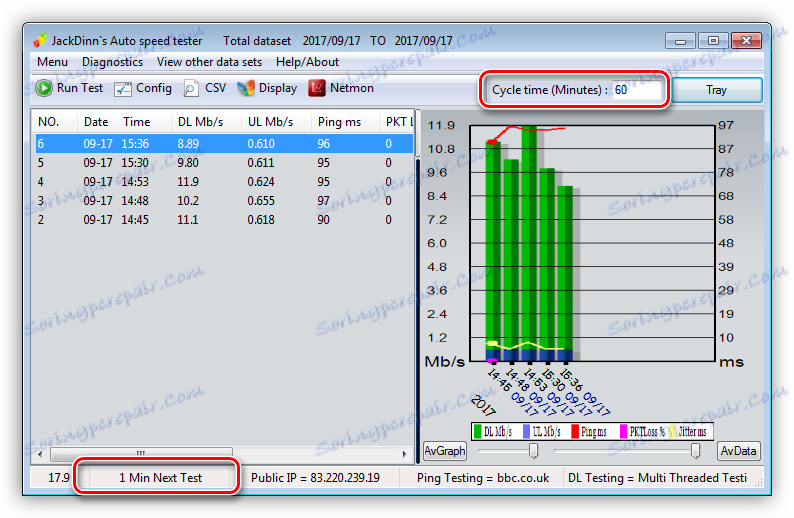Click the Public IP status entry
The image size is (794, 518).
coord(315,478)
